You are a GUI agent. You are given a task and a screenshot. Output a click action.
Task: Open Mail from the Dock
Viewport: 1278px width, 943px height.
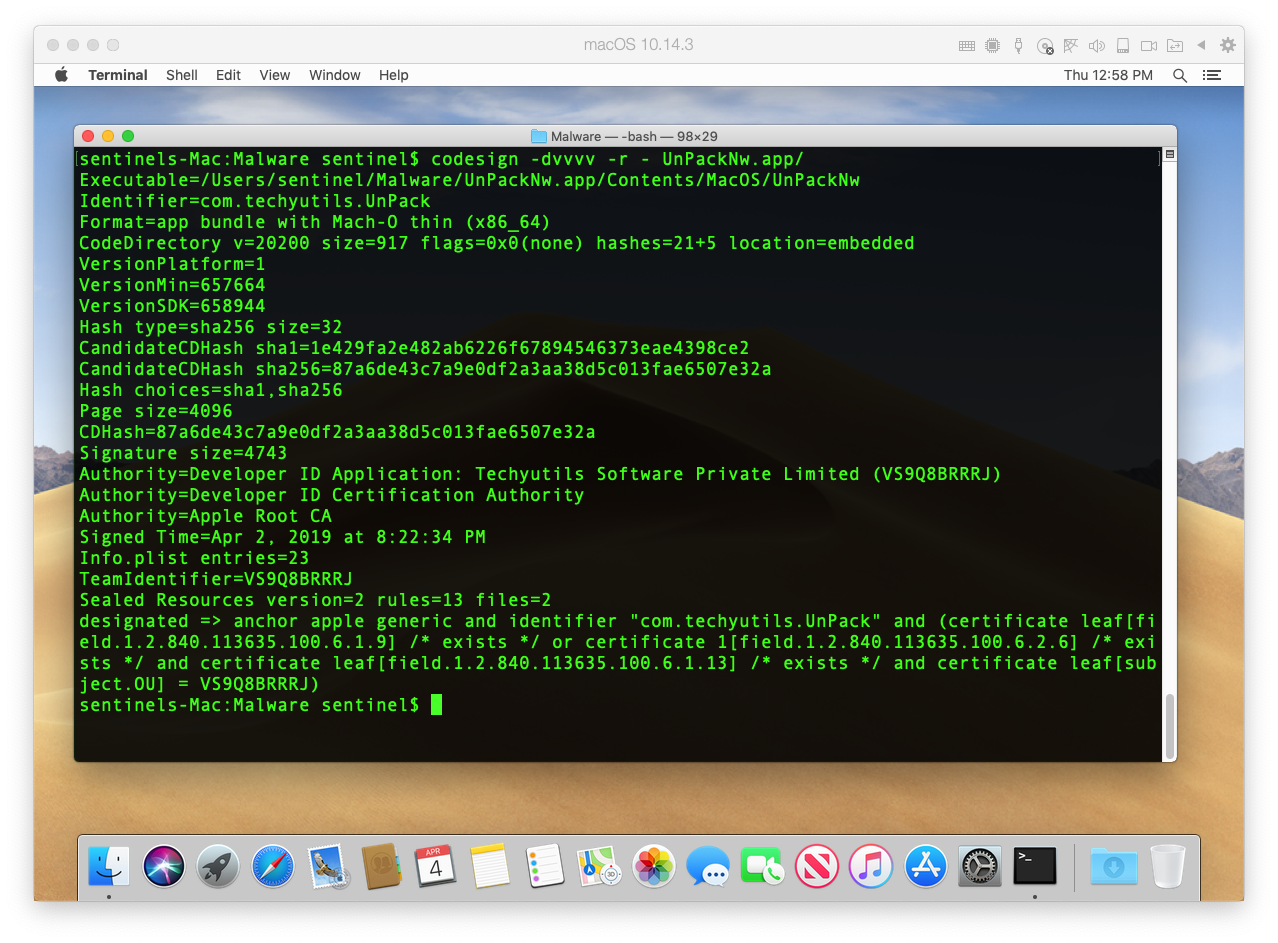click(326, 865)
